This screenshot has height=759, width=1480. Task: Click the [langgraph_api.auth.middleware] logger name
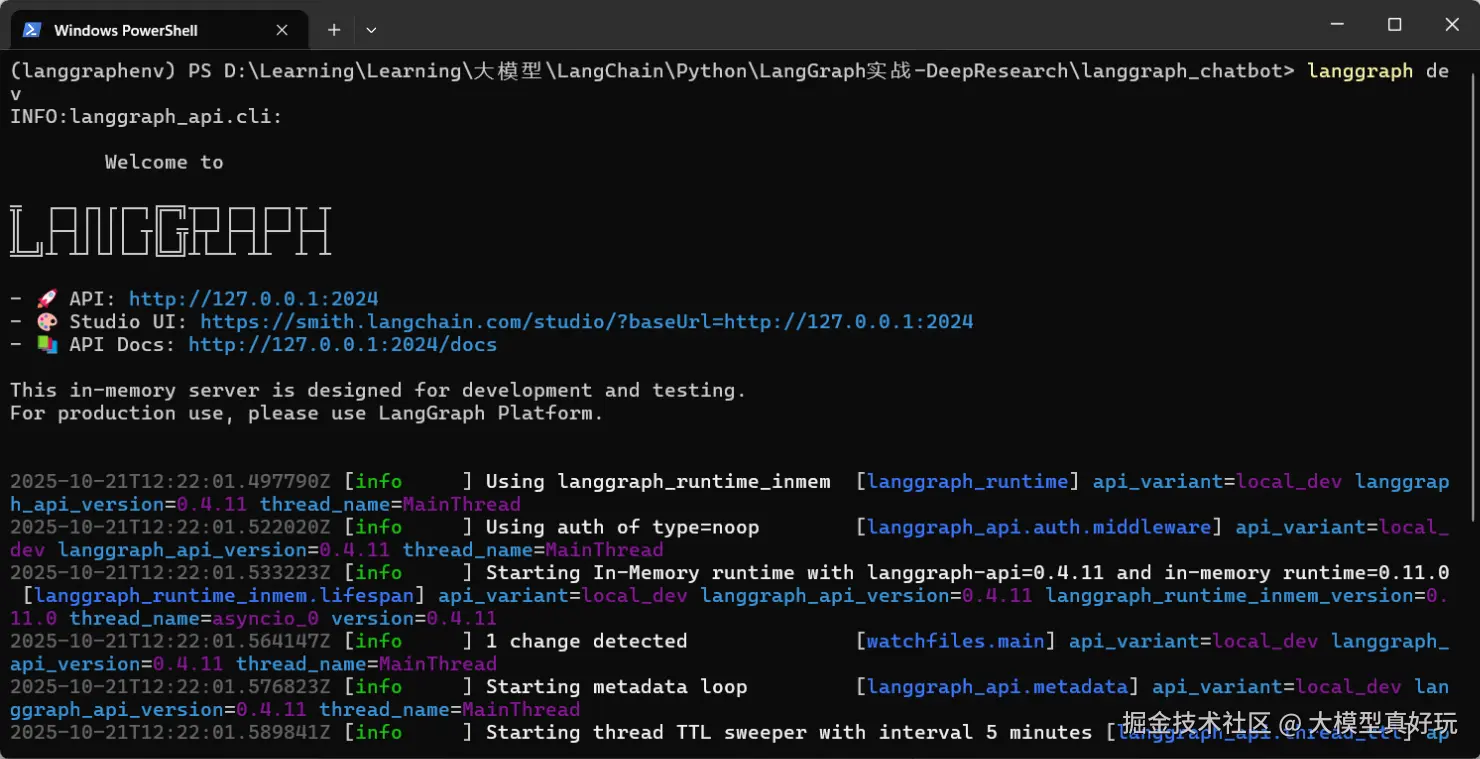[x=1039, y=527]
